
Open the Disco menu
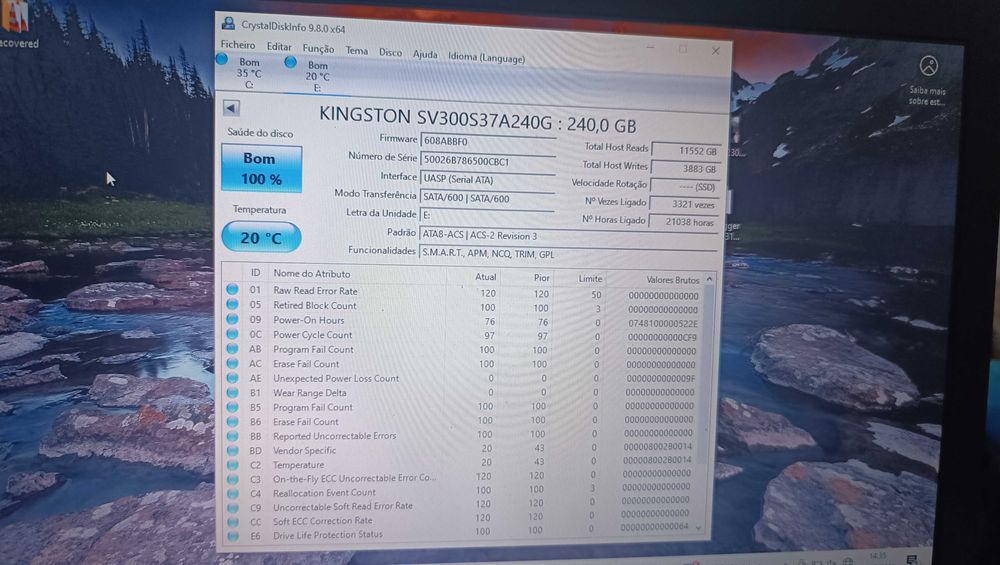[x=390, y=52]
